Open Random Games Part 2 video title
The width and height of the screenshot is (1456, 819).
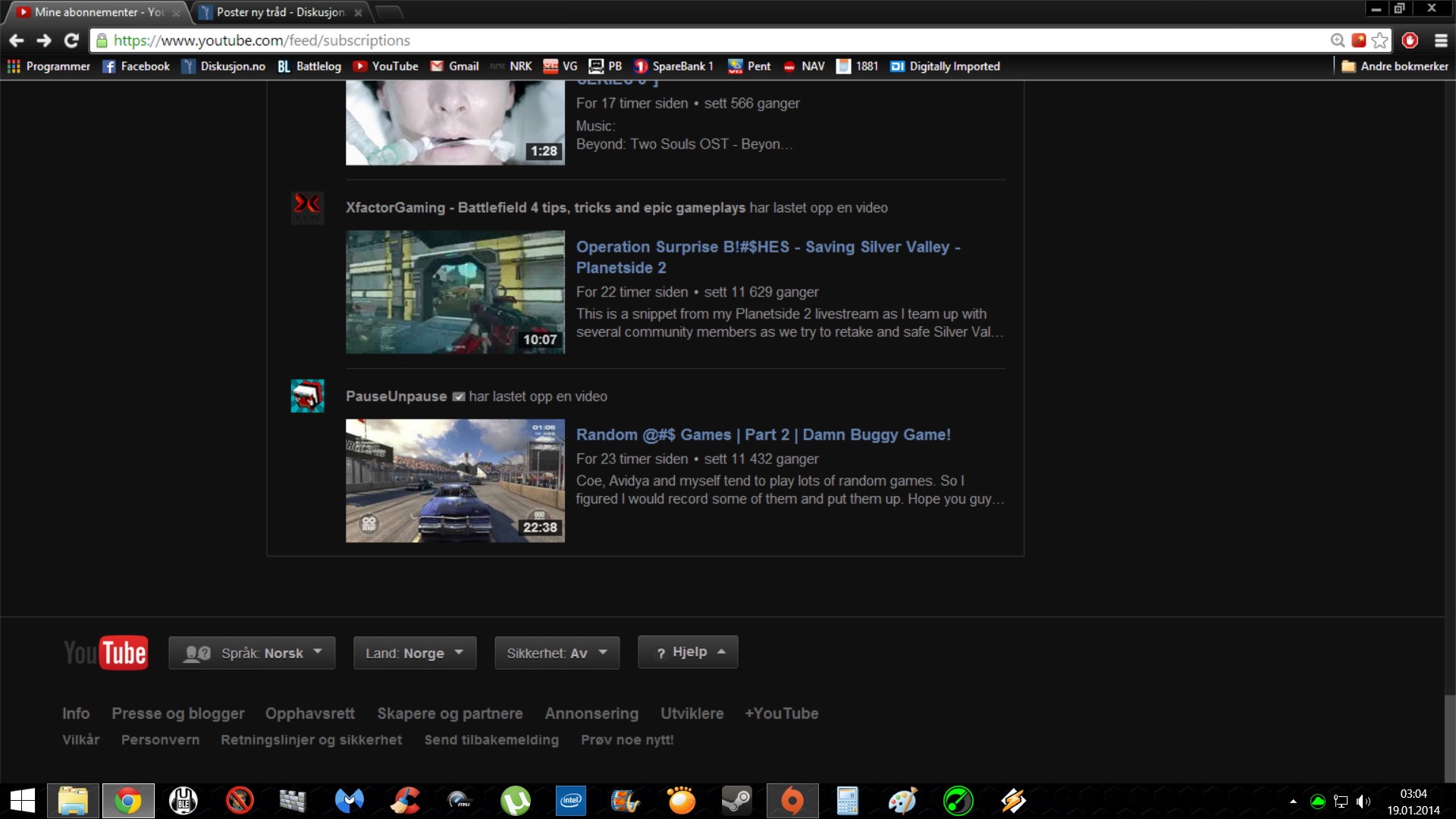point(763,435)
